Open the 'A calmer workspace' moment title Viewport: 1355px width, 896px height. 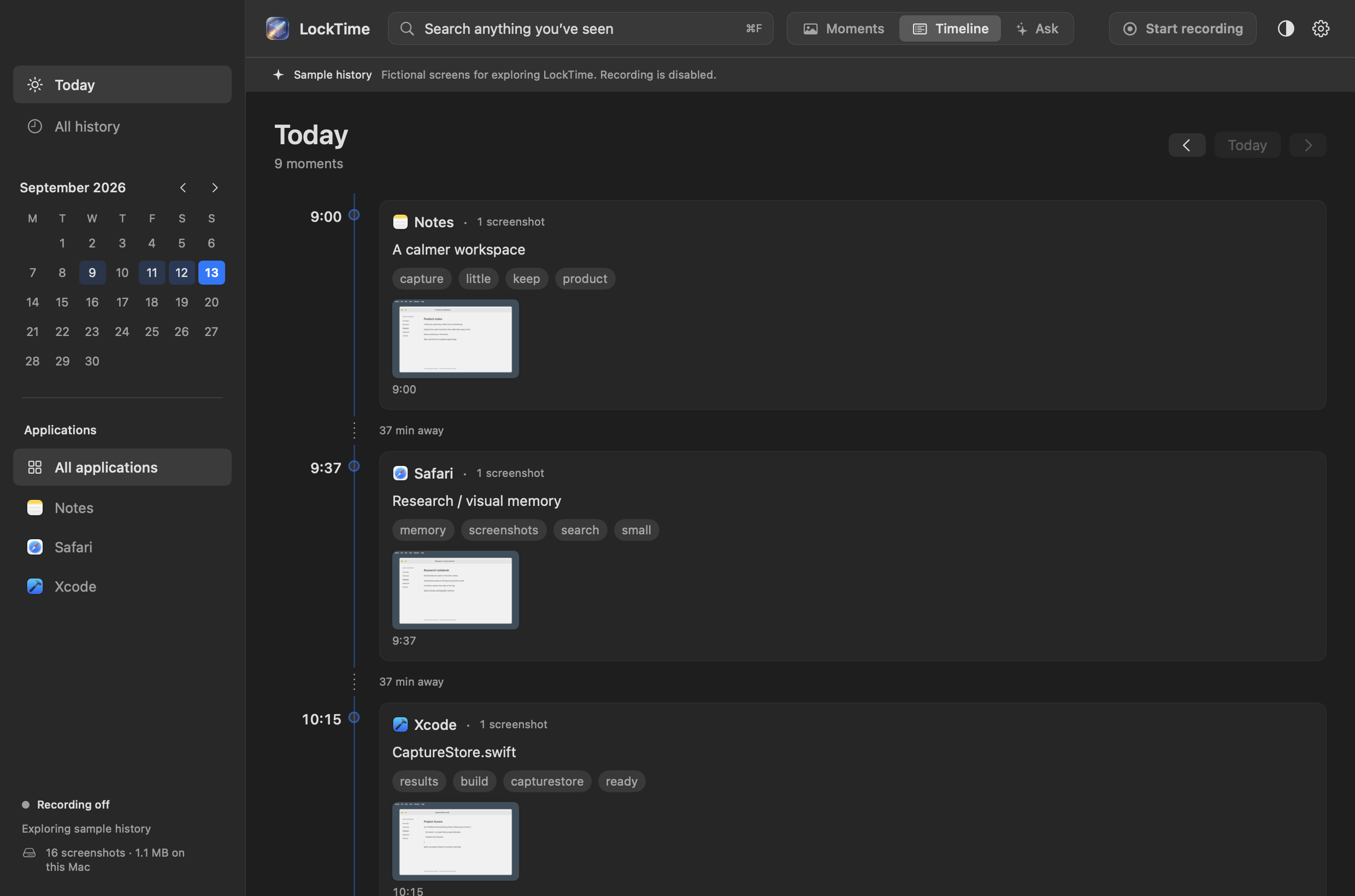click(459, 250)
